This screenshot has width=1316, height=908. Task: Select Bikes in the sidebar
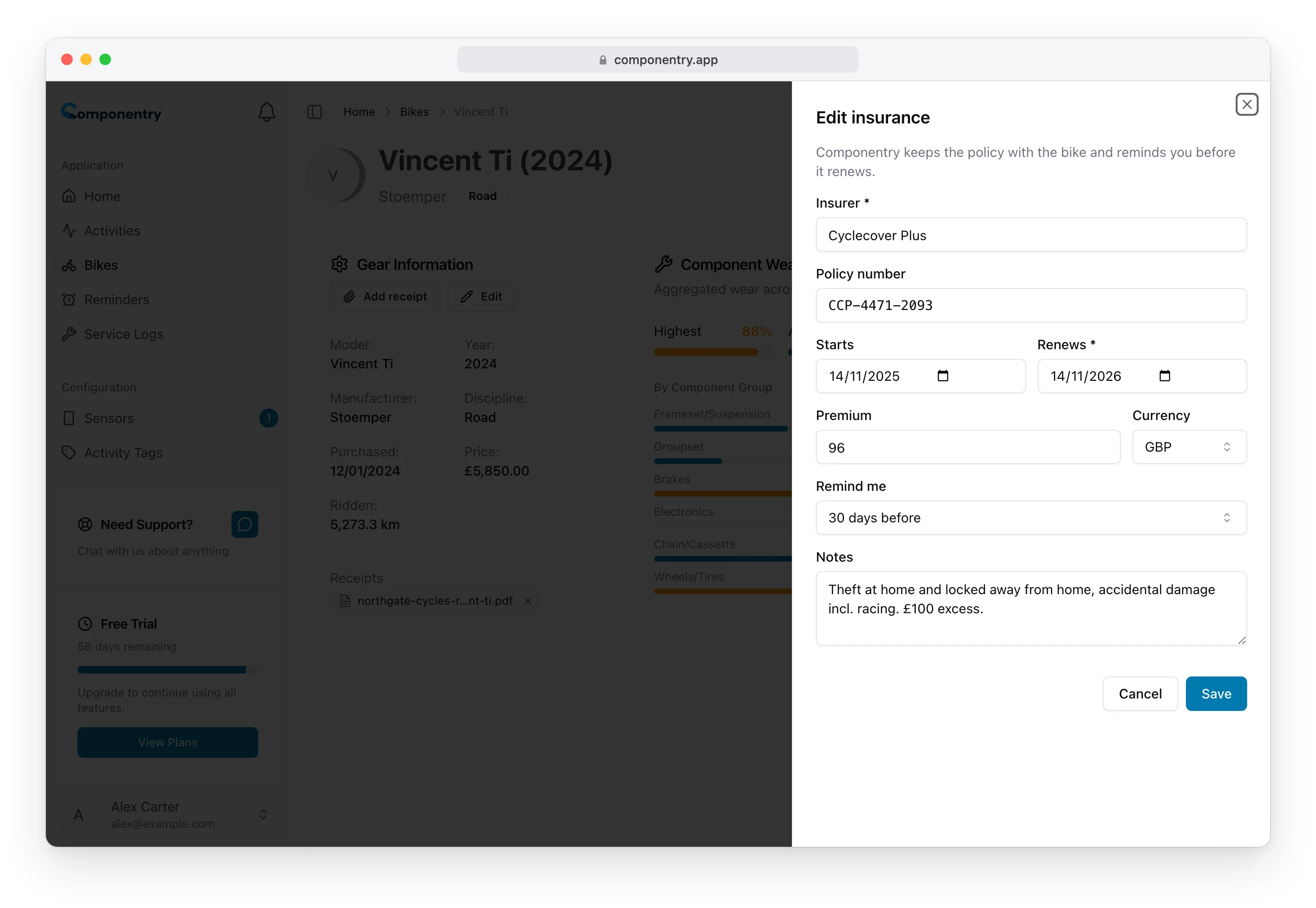click(x=169, y=265)
